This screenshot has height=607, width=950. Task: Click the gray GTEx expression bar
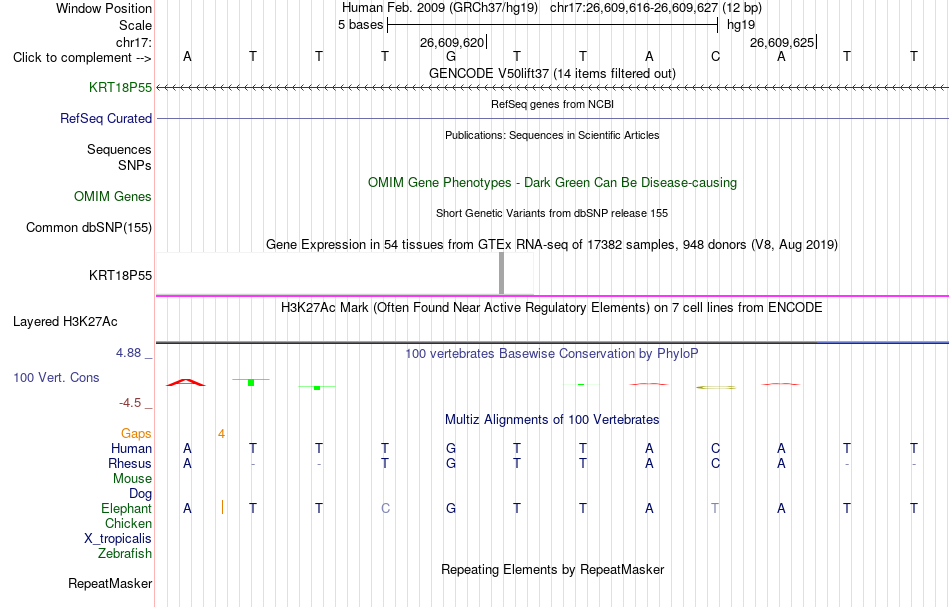pos(501,273)
